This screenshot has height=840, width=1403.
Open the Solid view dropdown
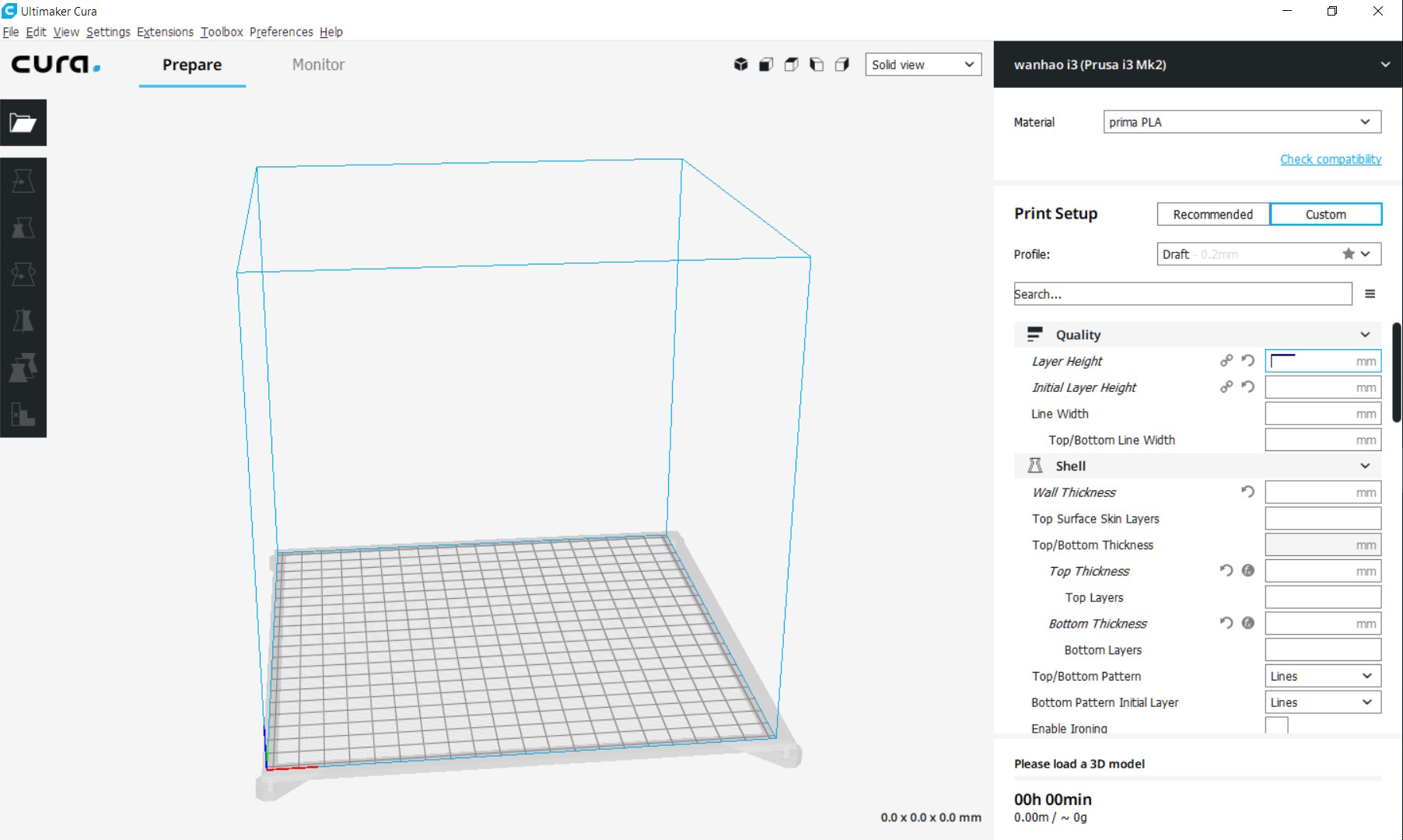922,65
